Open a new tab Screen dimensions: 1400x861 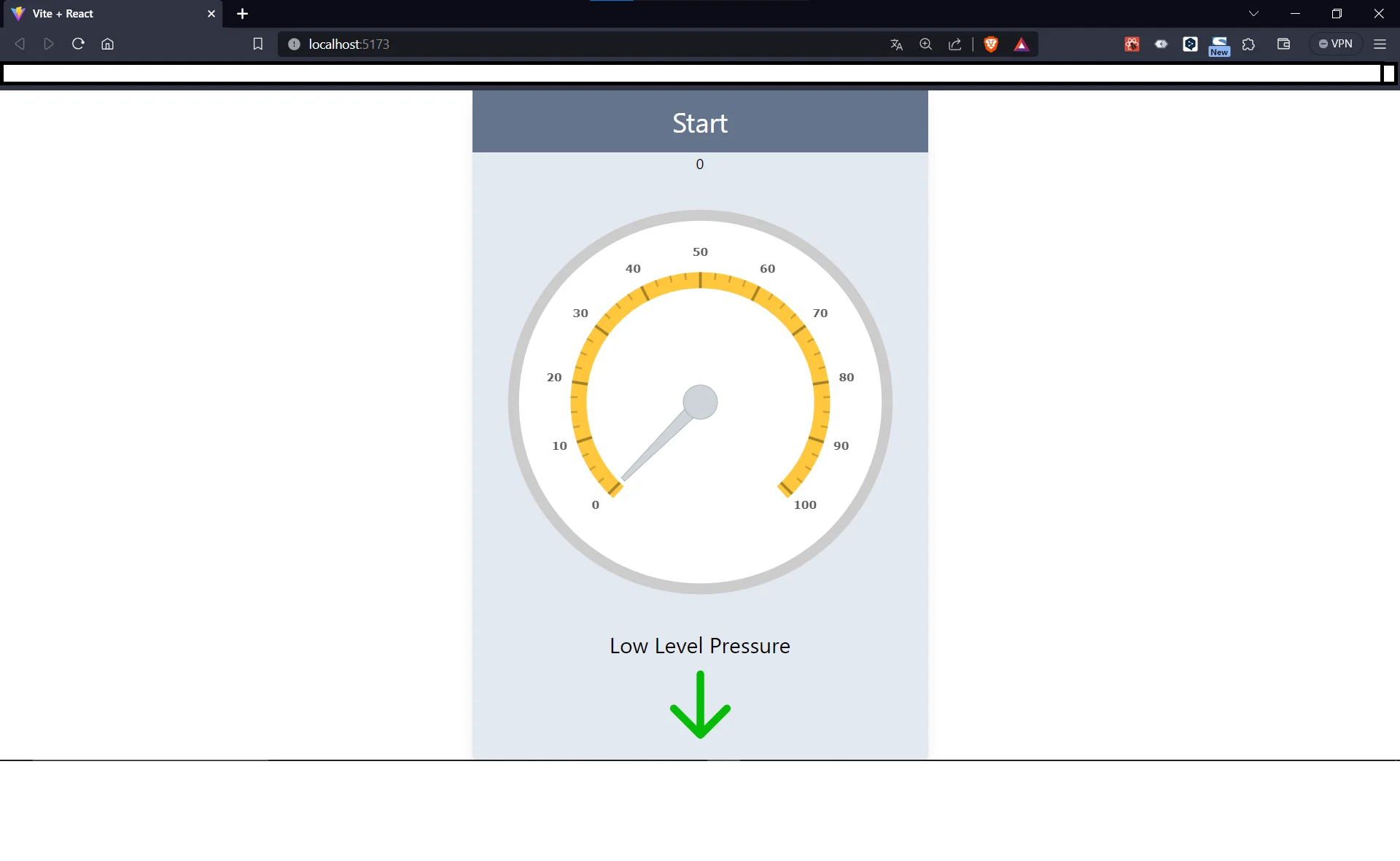tap(242, 13)
